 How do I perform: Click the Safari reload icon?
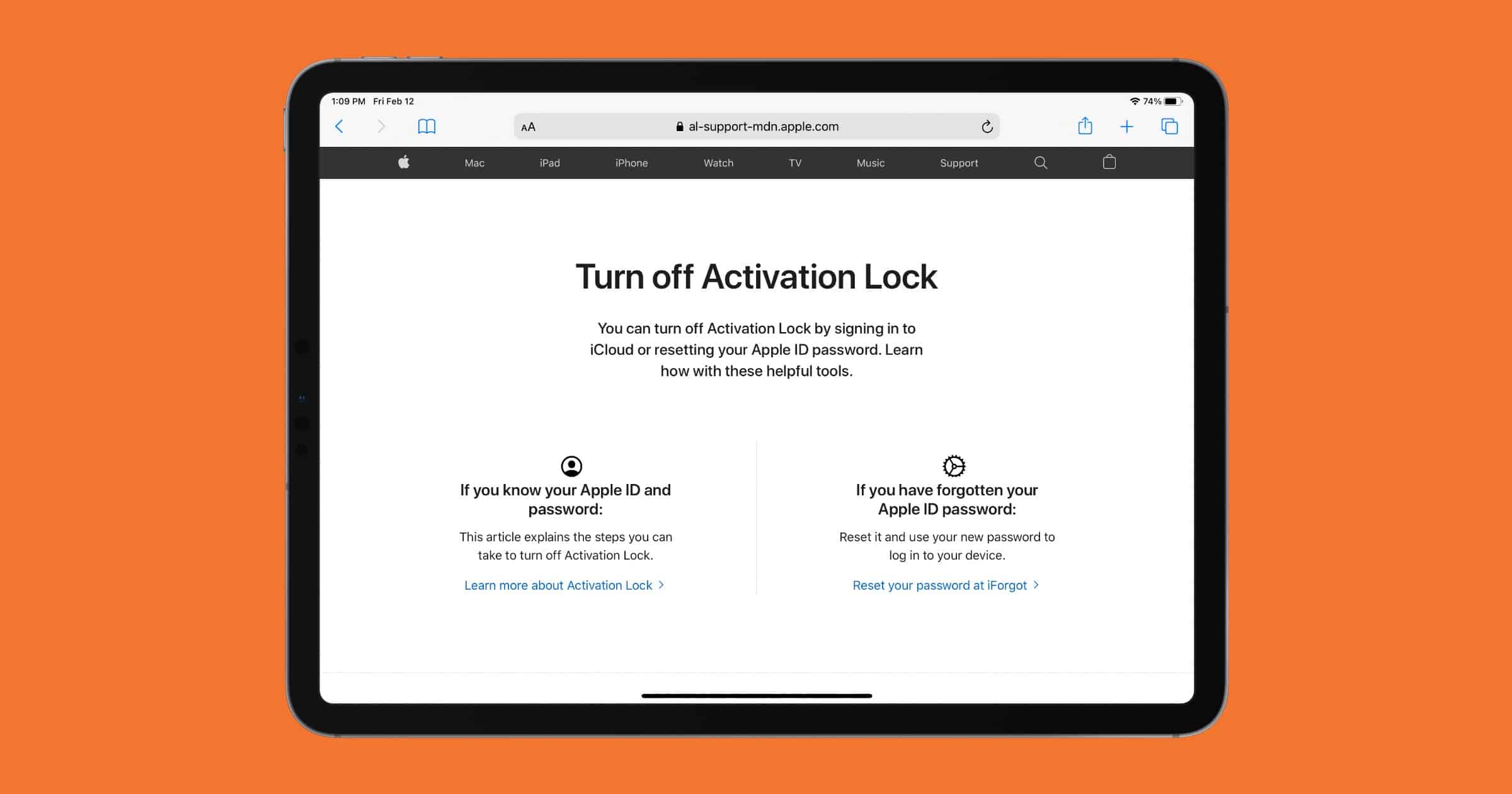(x=986, y=126)
